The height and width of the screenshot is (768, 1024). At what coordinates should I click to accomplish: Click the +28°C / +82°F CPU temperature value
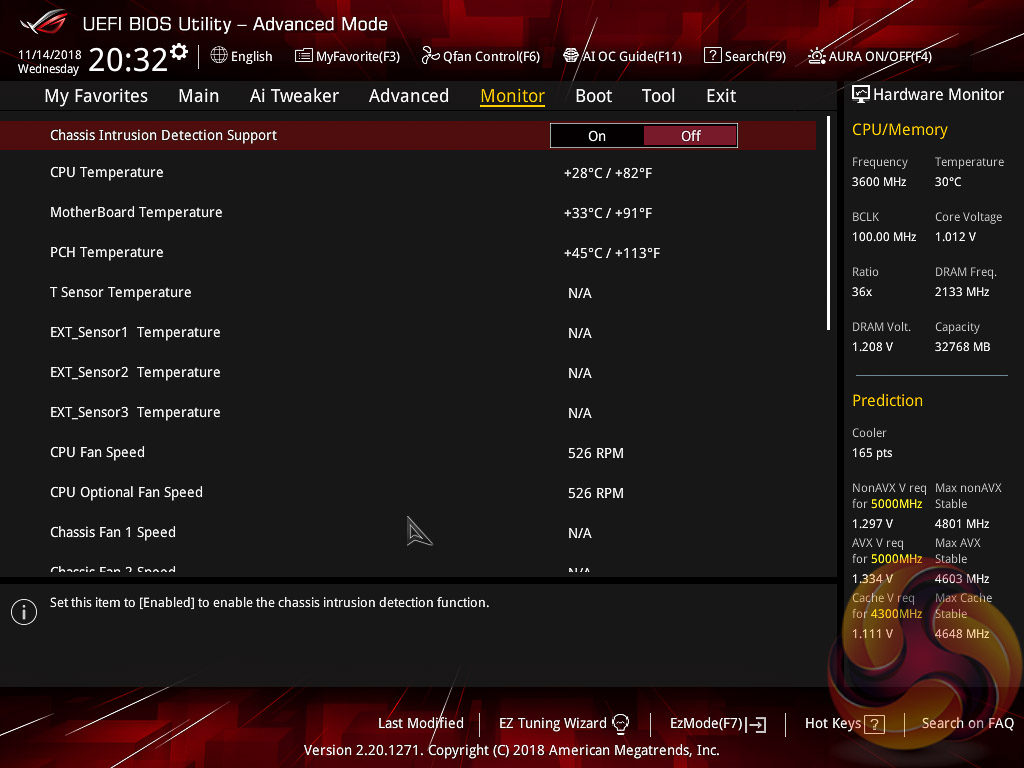click(x=608, y=173)
